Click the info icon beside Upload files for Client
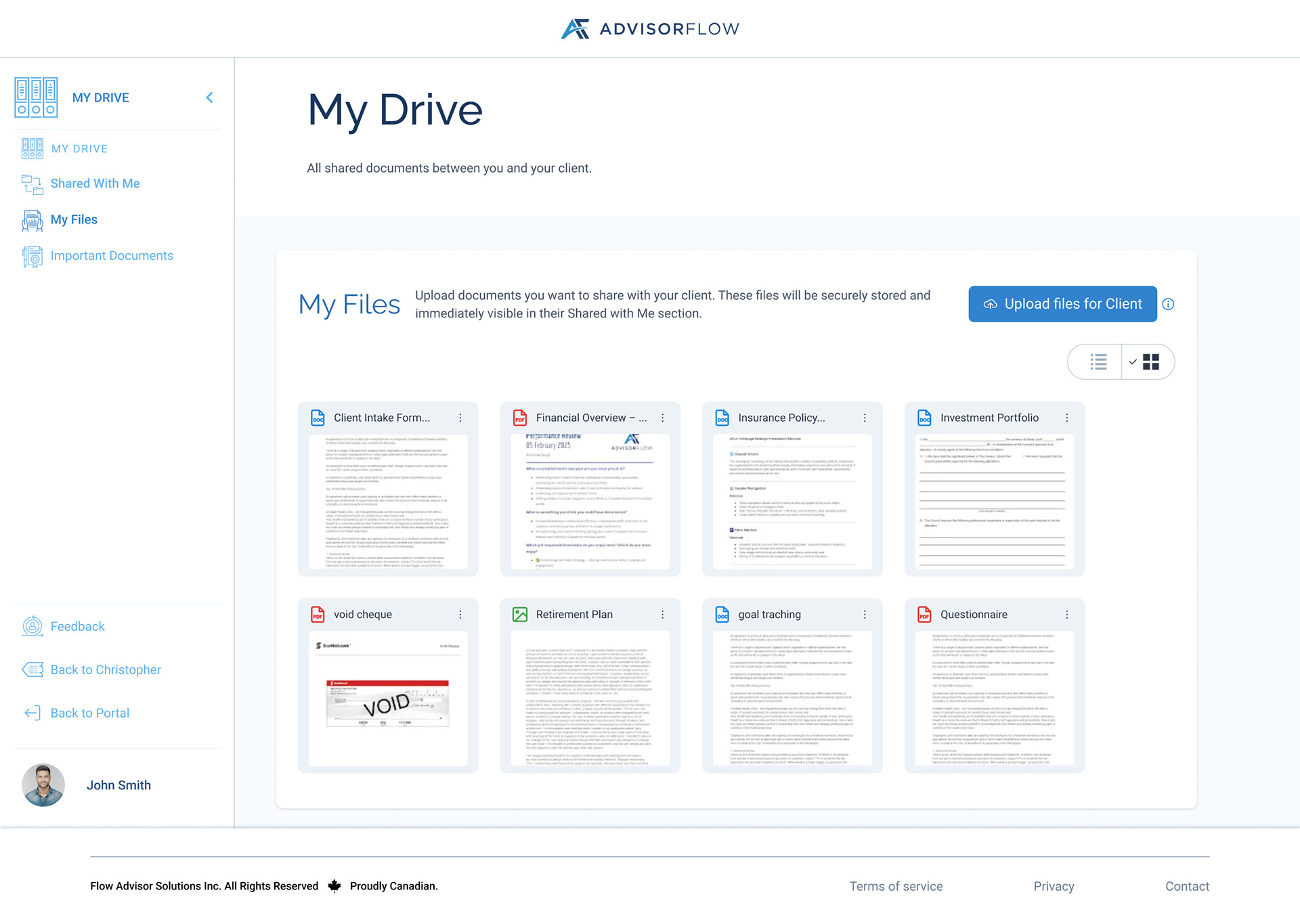This screenshot has width=1300, height=924. tap(1169, 304)
